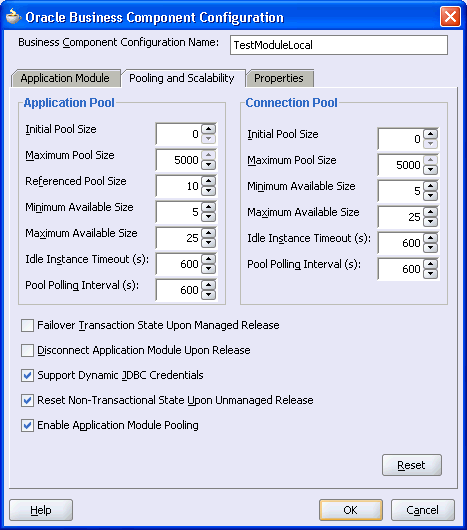Toggle Reset Non-Transactional State Upon Unmanaged Release

[27, 401]
